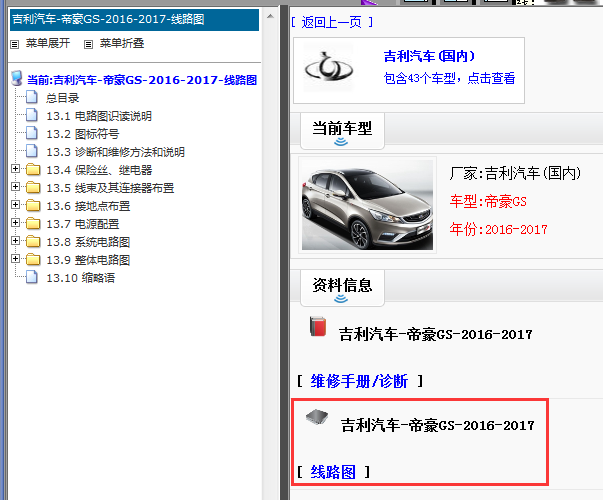Open 13.3 诊断和维修方法和说明 entry

coord(115,152)
